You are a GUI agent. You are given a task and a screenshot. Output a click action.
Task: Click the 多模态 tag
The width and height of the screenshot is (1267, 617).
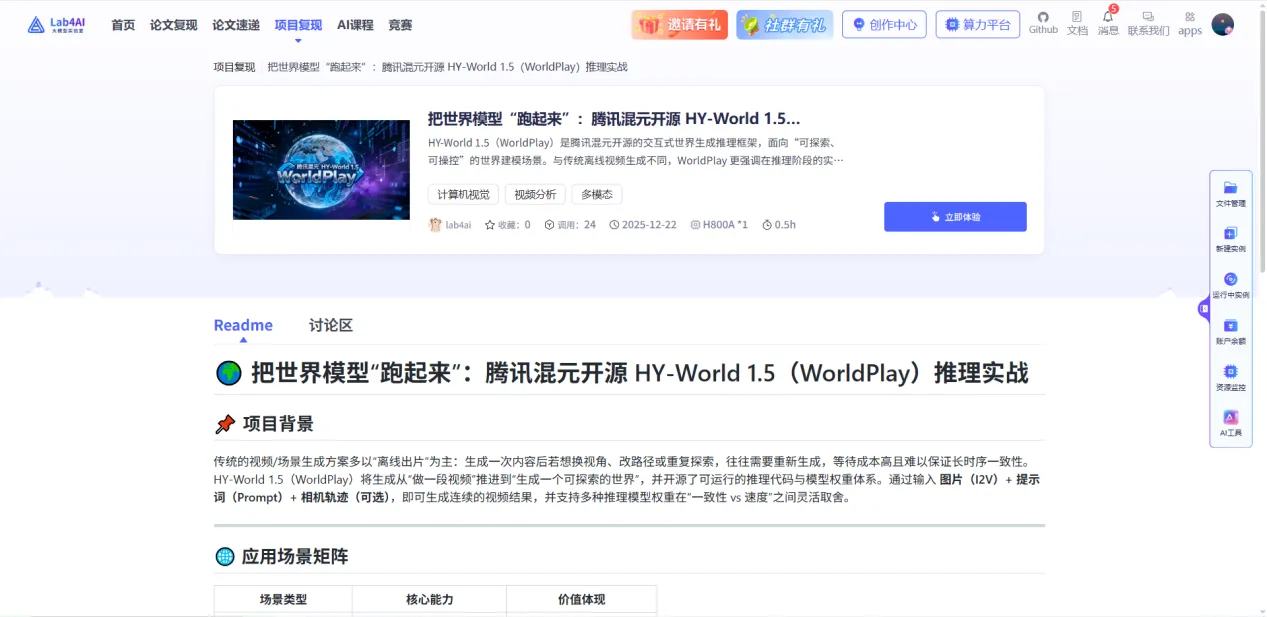coord(597,194)
